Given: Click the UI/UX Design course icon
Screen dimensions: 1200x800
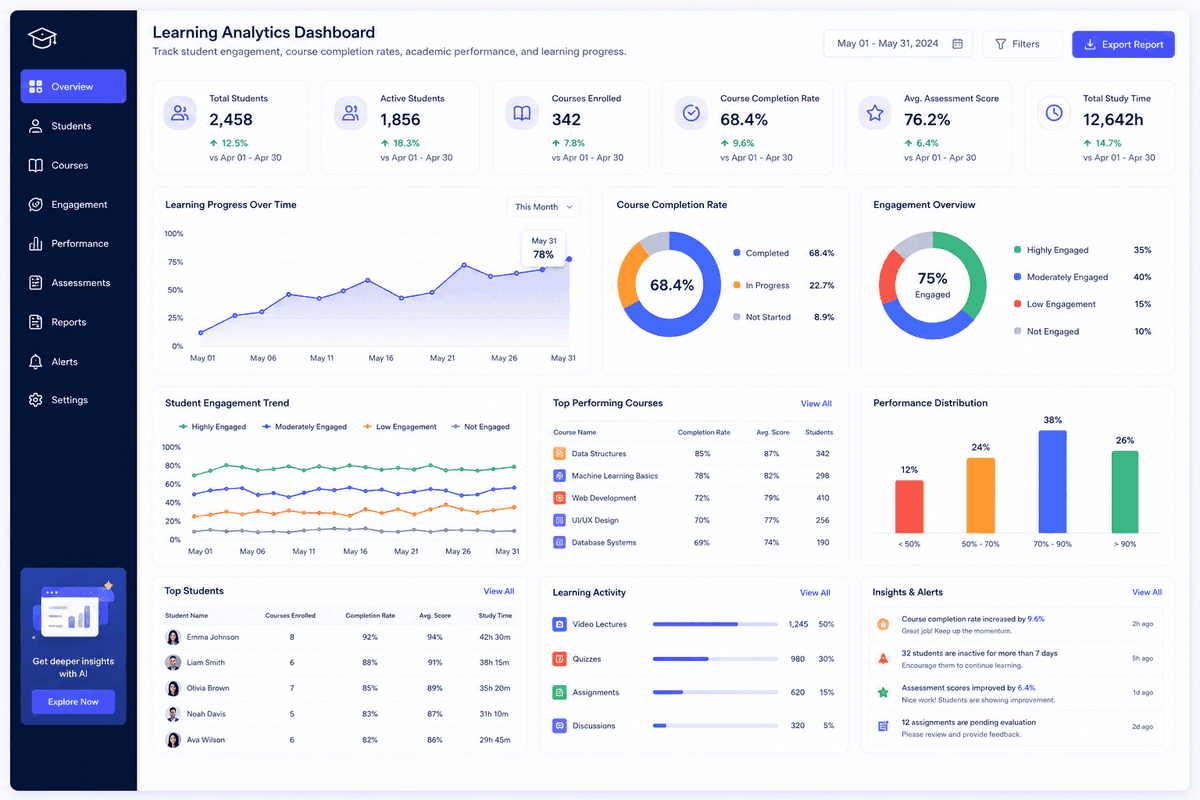Looking at the screenshot, I should 560,520.
